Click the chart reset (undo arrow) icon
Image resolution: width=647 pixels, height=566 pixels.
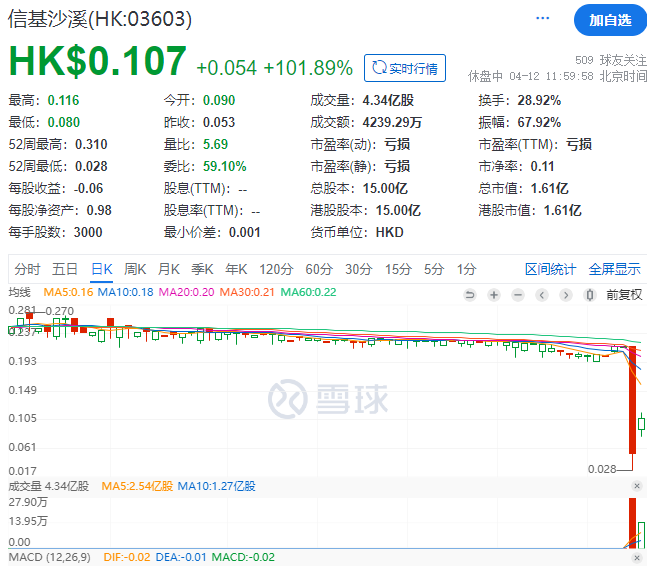tap(470, 295)
